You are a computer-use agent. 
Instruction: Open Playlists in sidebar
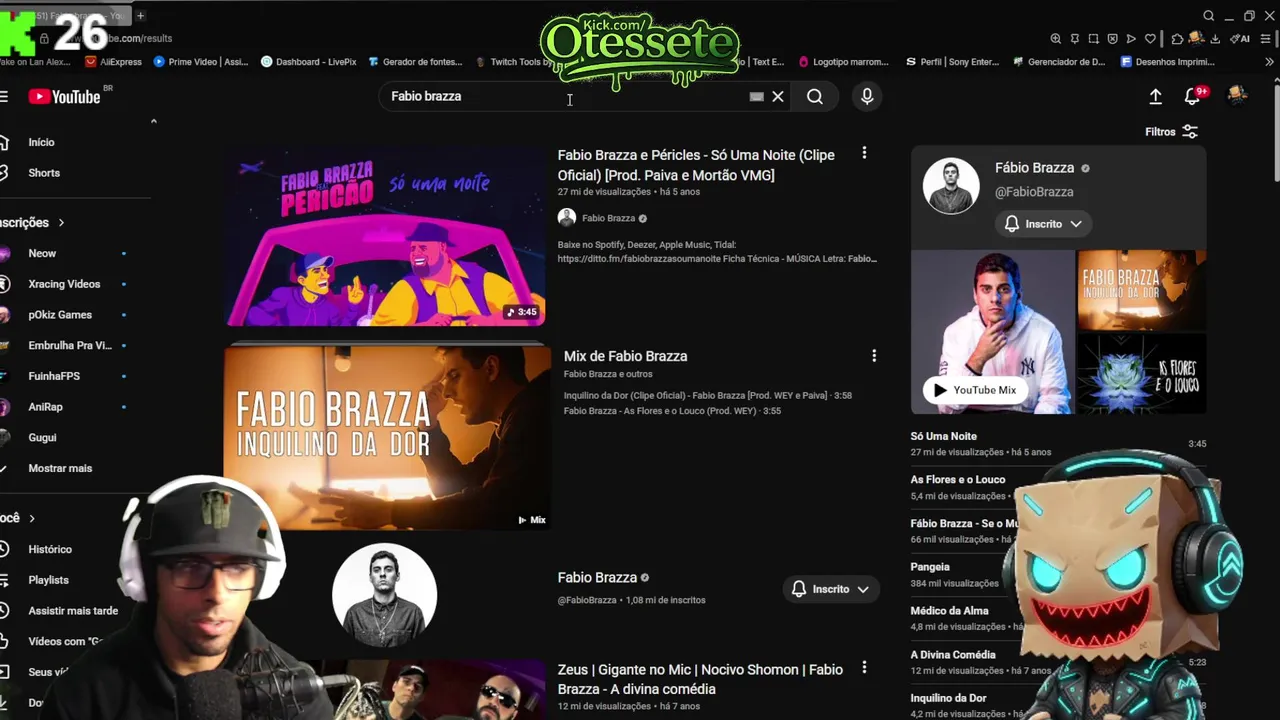(x=48, y=580)
